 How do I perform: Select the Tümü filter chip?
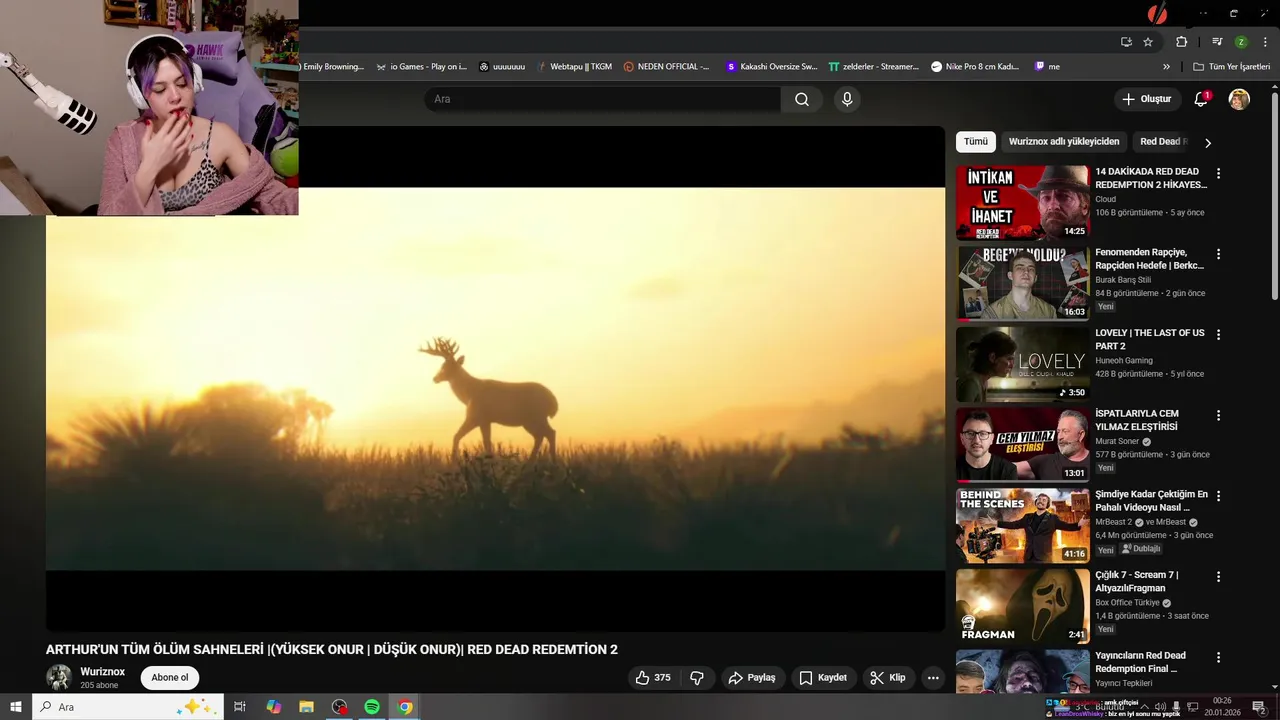(x=976, y=142)
